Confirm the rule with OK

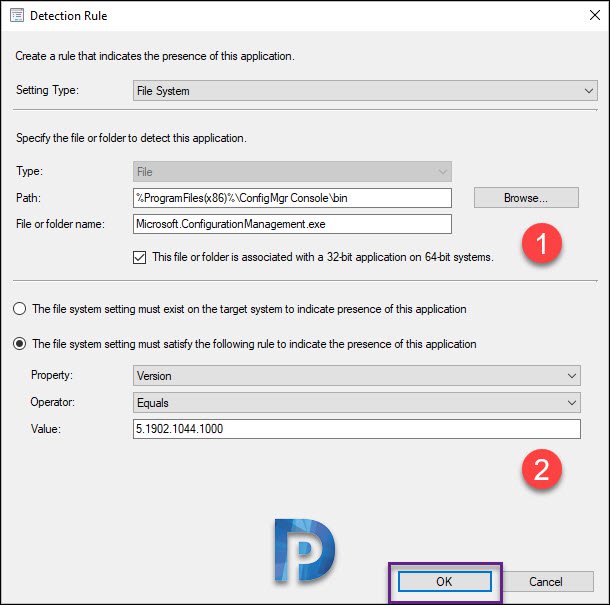coord(445,582)
